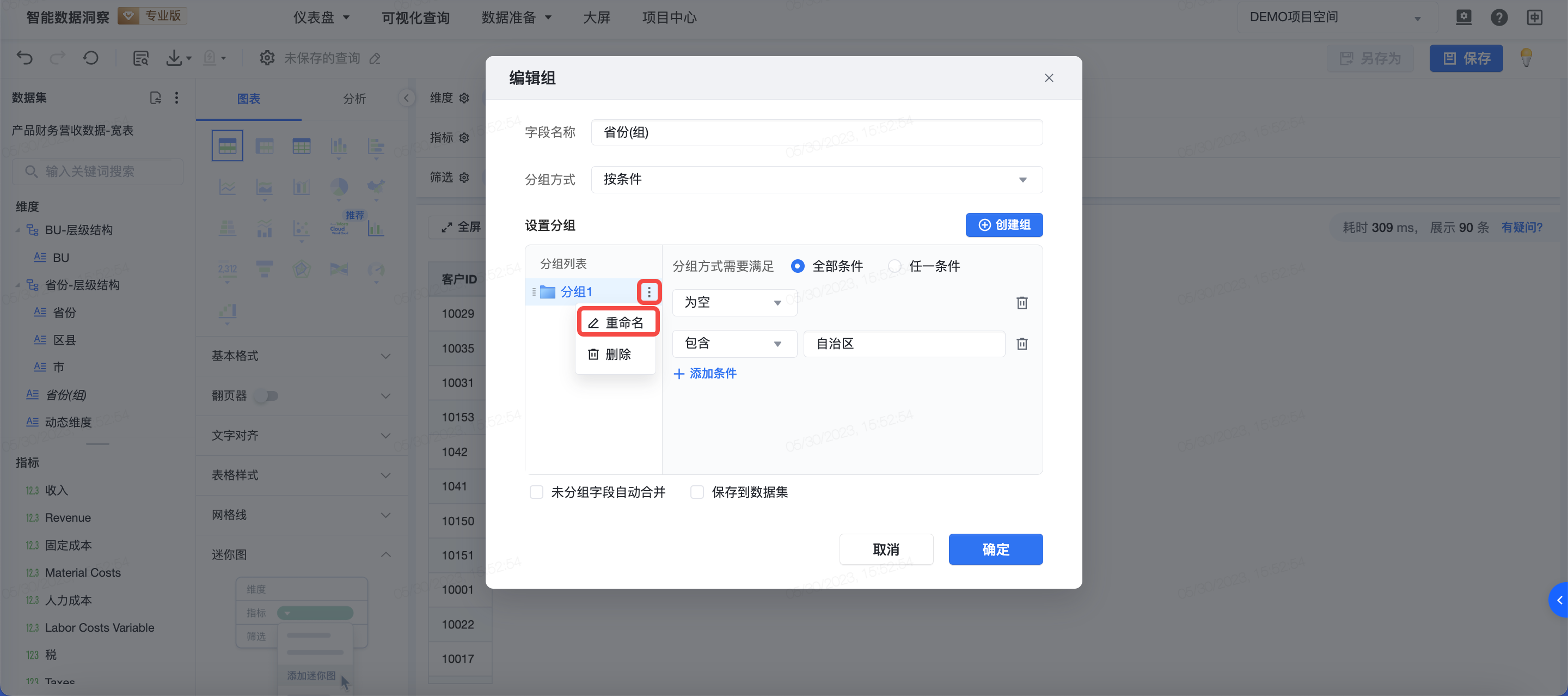This screenshot has height=696, width=1568.
Task: Click the three-dot menu beside 分组1
Action: pos(649,292)
